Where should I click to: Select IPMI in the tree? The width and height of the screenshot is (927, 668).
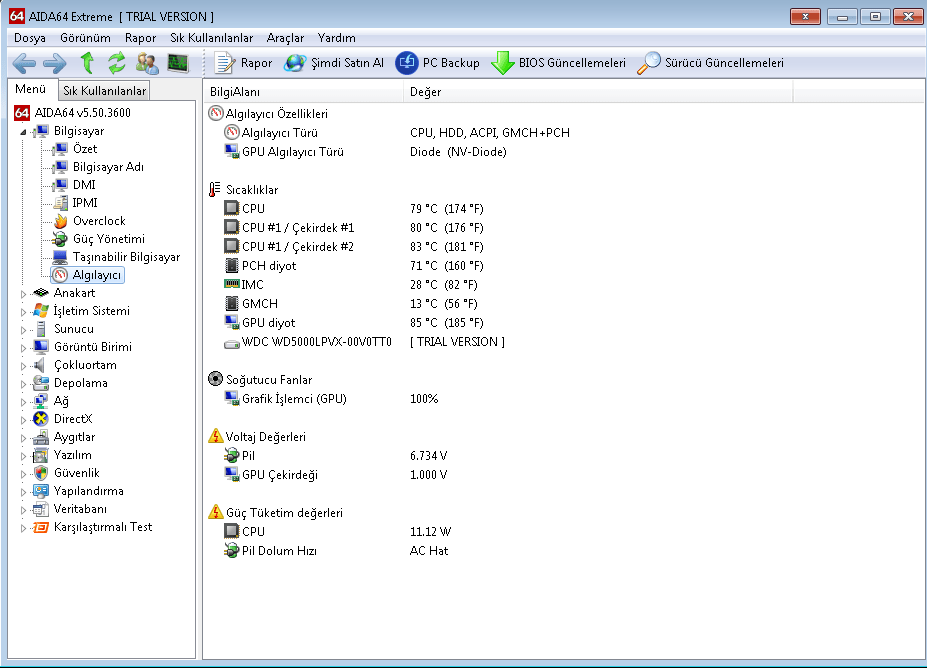click(x=85, y=203)
